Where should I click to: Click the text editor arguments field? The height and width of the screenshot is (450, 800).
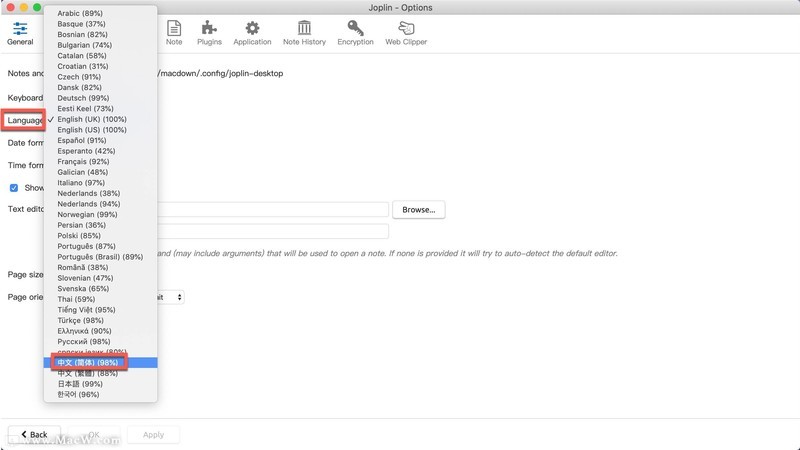coord(273,231)
